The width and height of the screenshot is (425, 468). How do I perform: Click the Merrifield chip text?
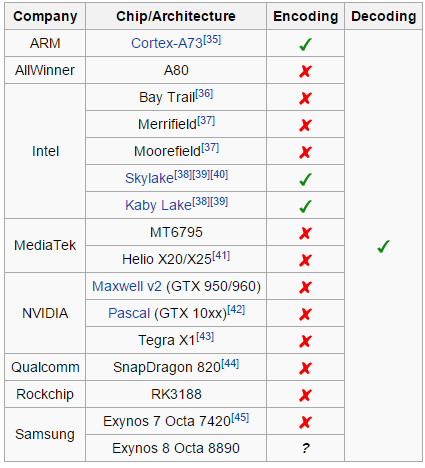(168, 124)
